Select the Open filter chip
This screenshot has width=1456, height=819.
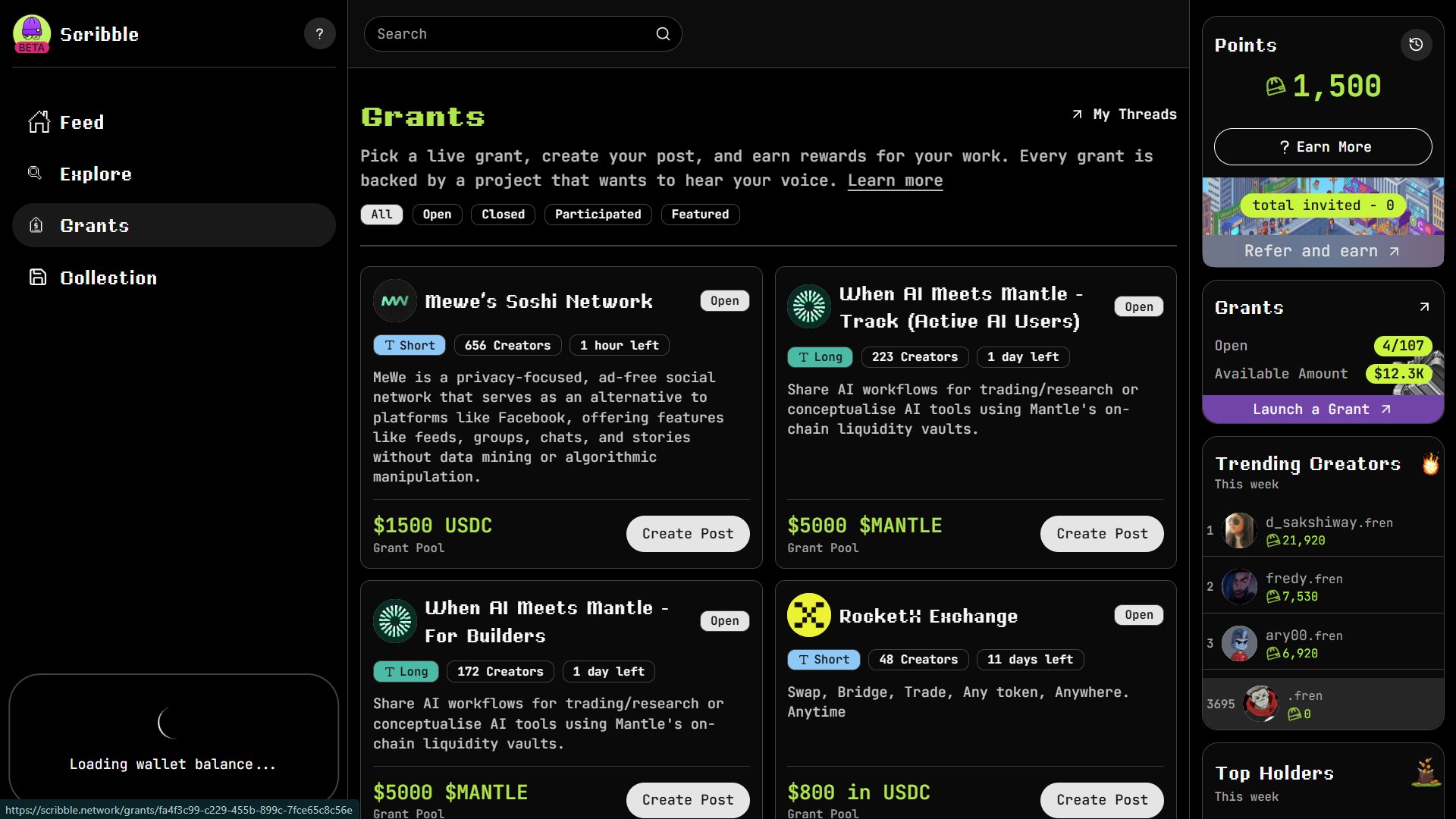[437, 215]
